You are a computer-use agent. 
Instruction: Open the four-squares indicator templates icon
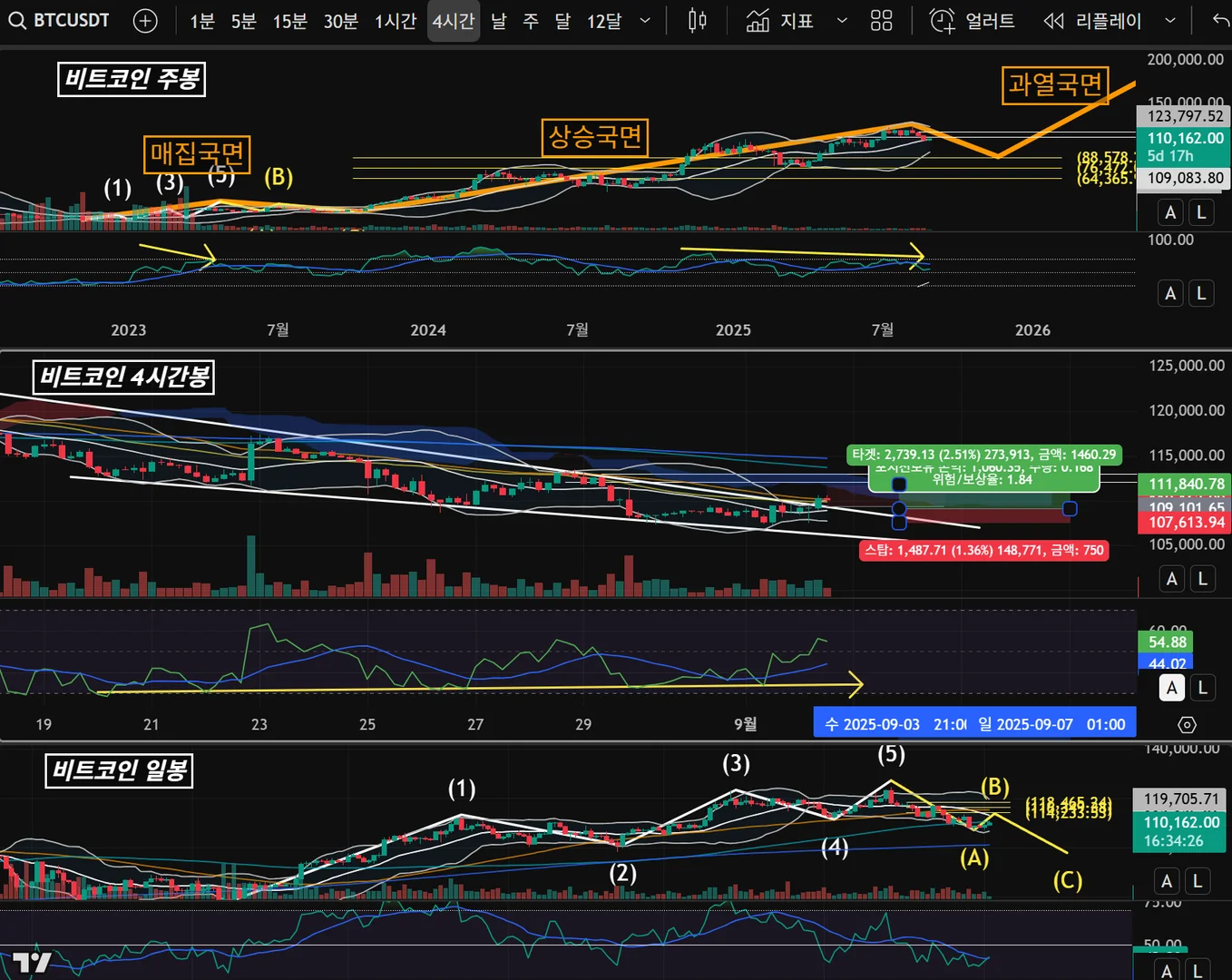pos(881,20)
